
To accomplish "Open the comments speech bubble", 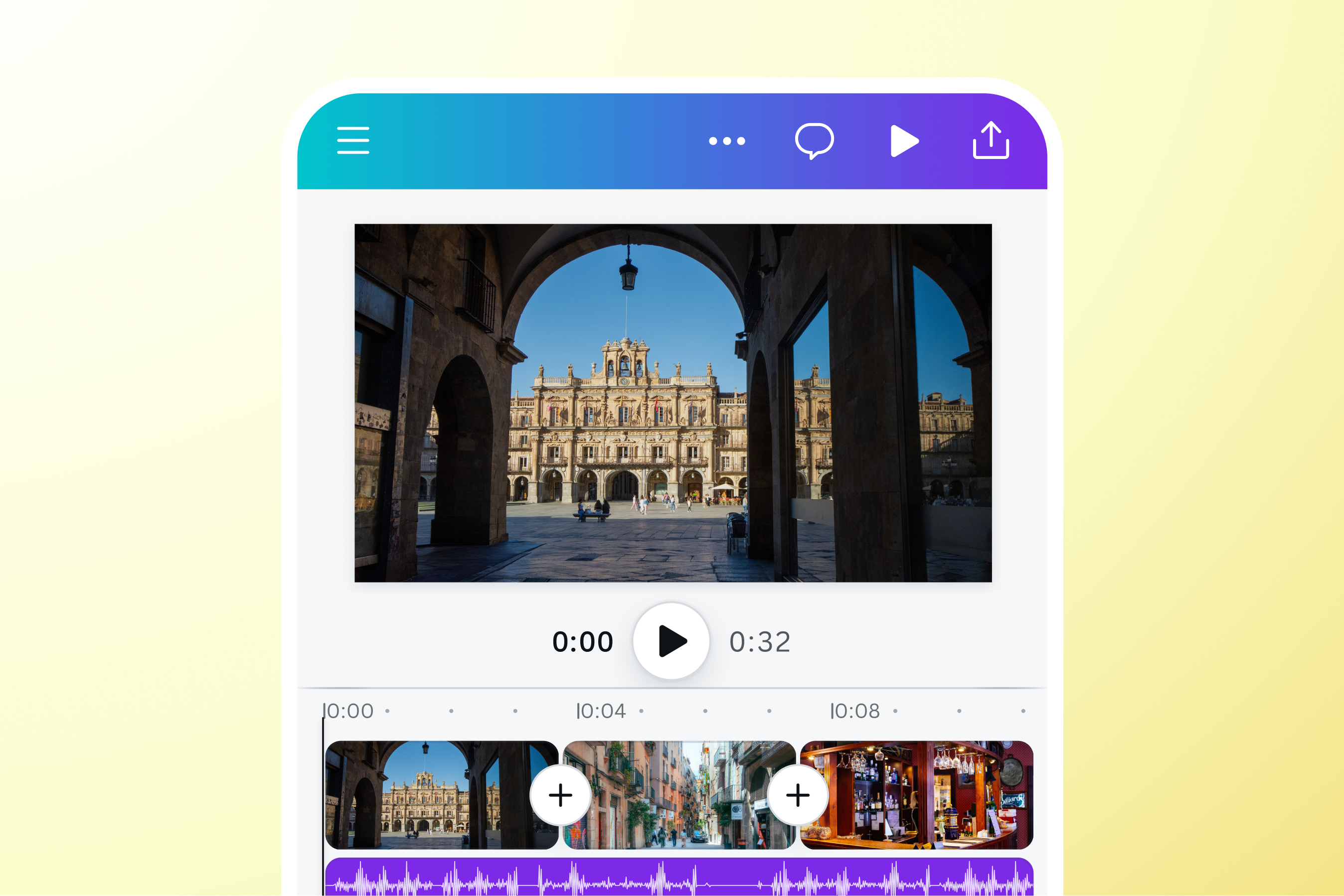I will point(814,141).
